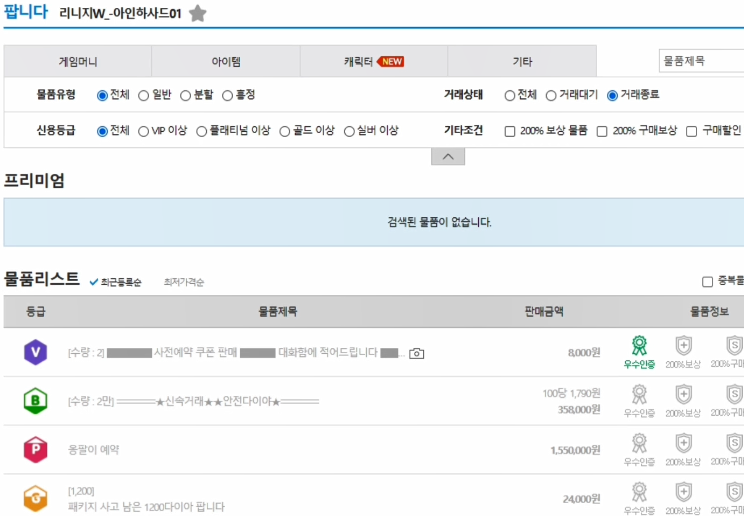The width and height of the screenshot is (744, 516).
Task: Click the orange G grade badge
Action: 36,498
